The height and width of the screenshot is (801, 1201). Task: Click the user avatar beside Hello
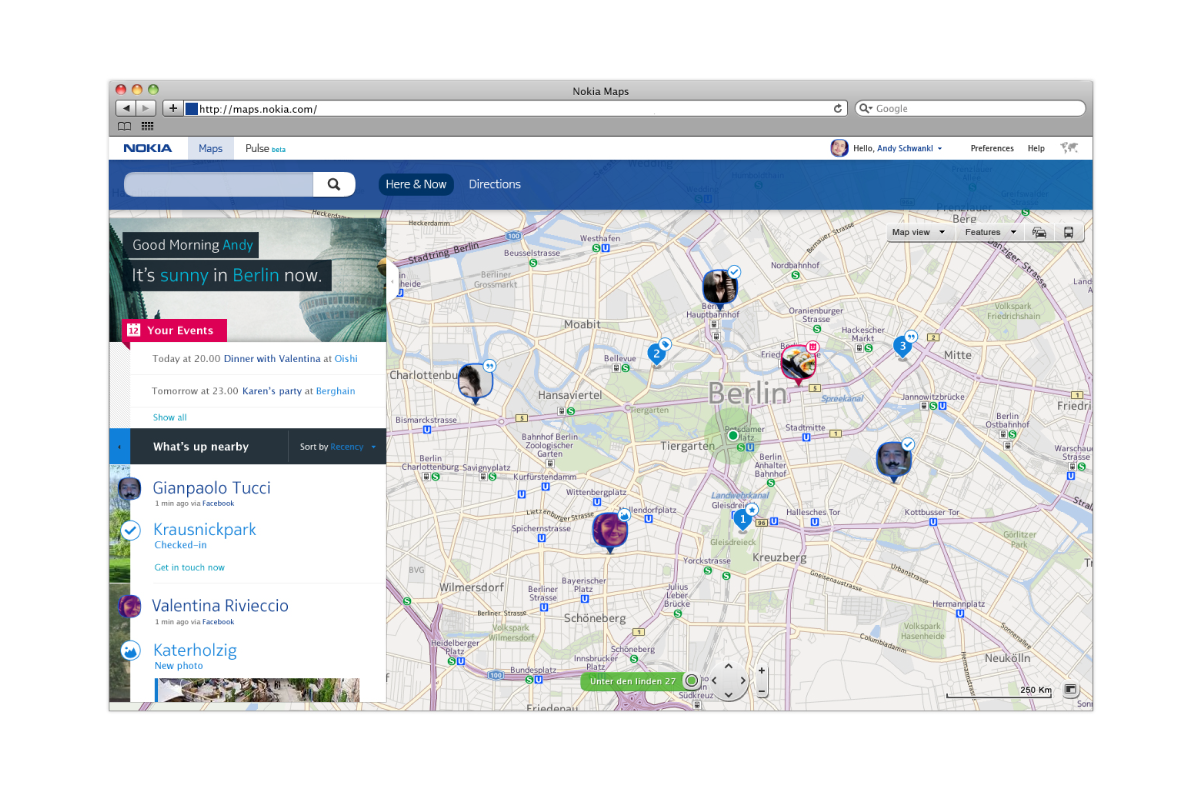pyautogui.click(x=839, y=148)
